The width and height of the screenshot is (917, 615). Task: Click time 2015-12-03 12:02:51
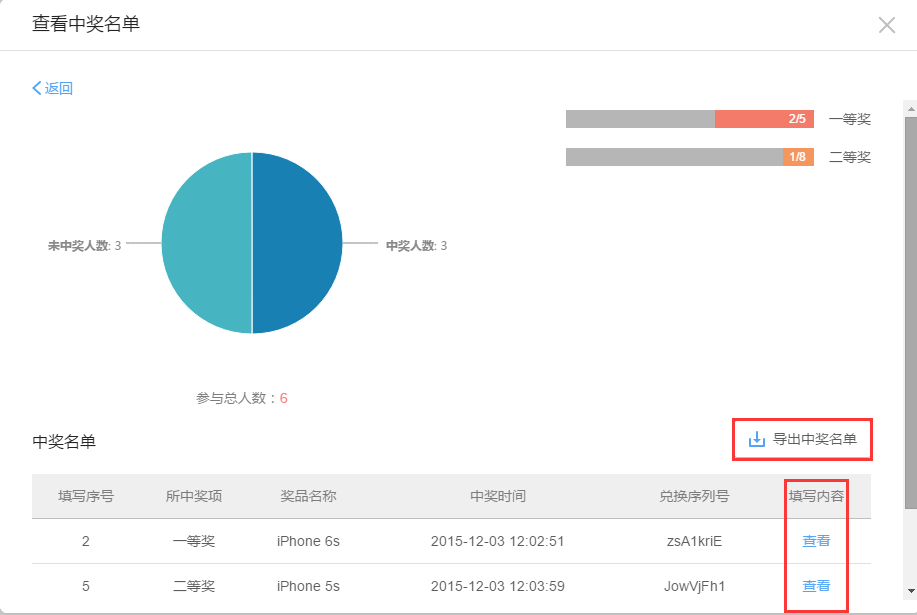tap(498, 541)
